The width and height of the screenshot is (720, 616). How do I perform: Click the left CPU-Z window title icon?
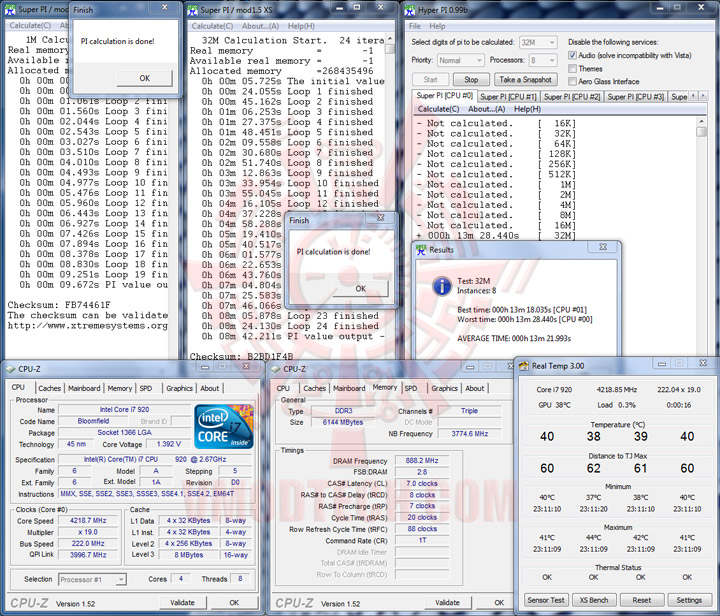pyautogui.click(x=11, y=369)
